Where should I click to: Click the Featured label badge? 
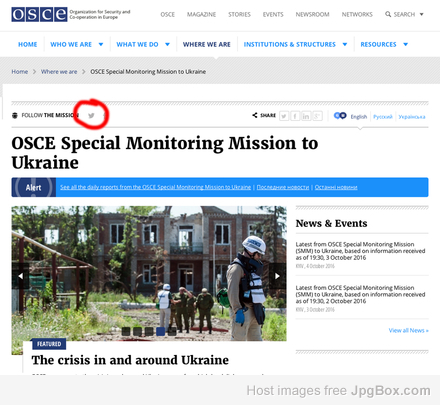[49, 344]
